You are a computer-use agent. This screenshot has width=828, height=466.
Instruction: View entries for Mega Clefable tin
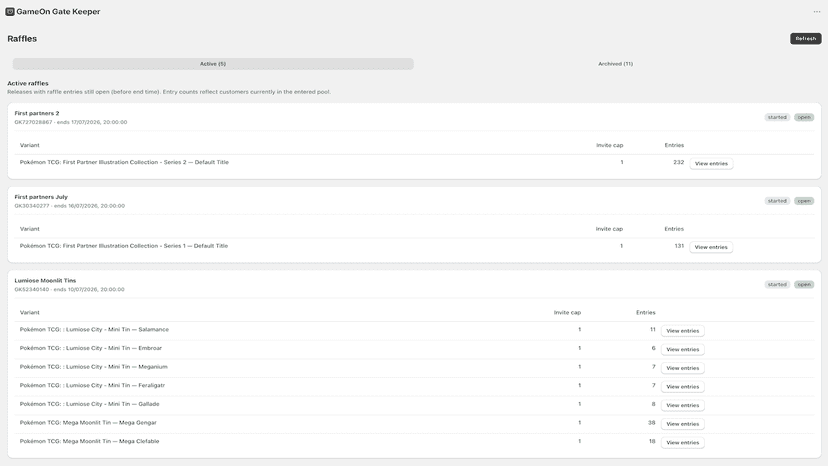[682, 442]
